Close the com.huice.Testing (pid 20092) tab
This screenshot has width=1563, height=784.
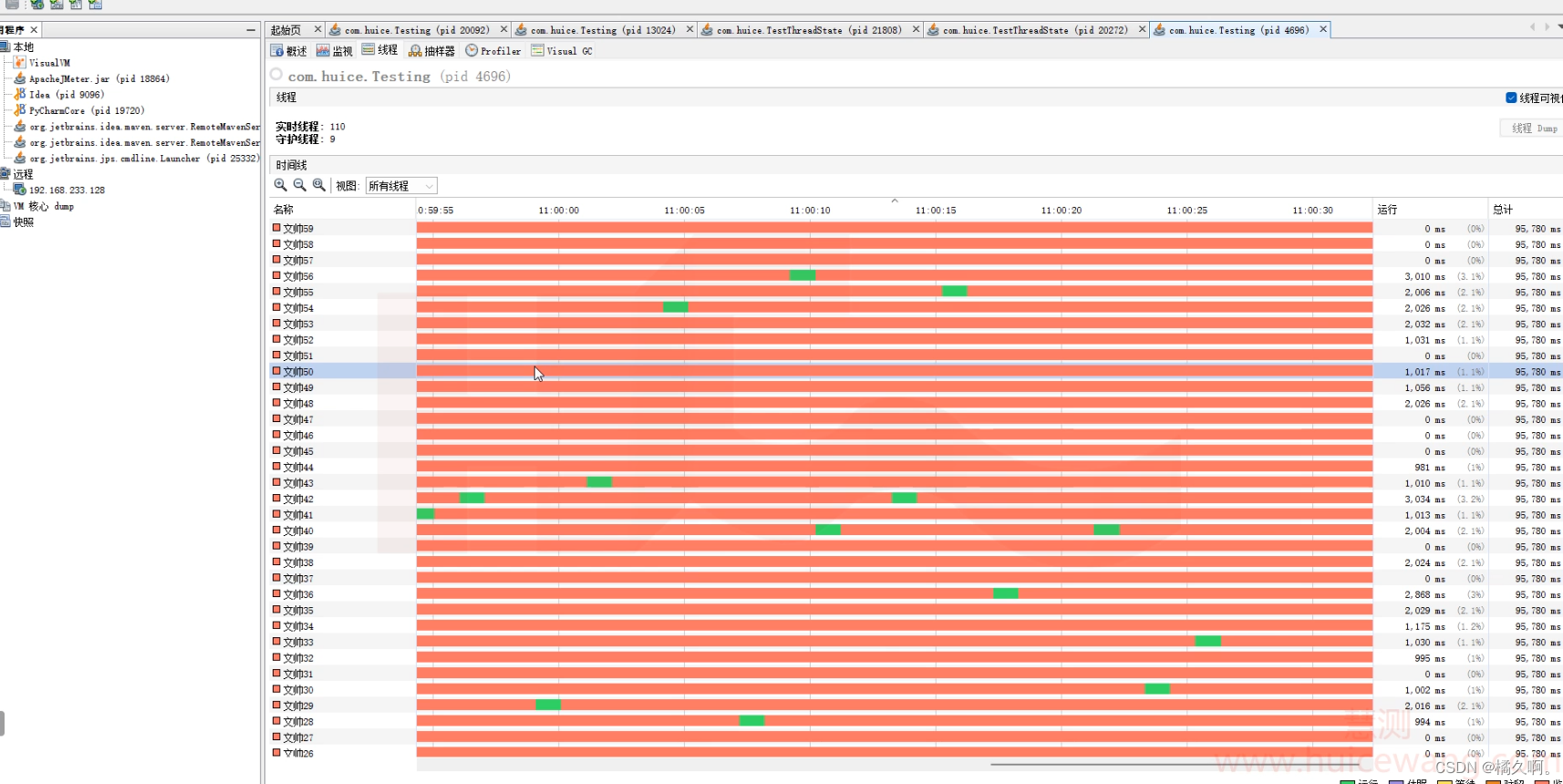(503, 30)
